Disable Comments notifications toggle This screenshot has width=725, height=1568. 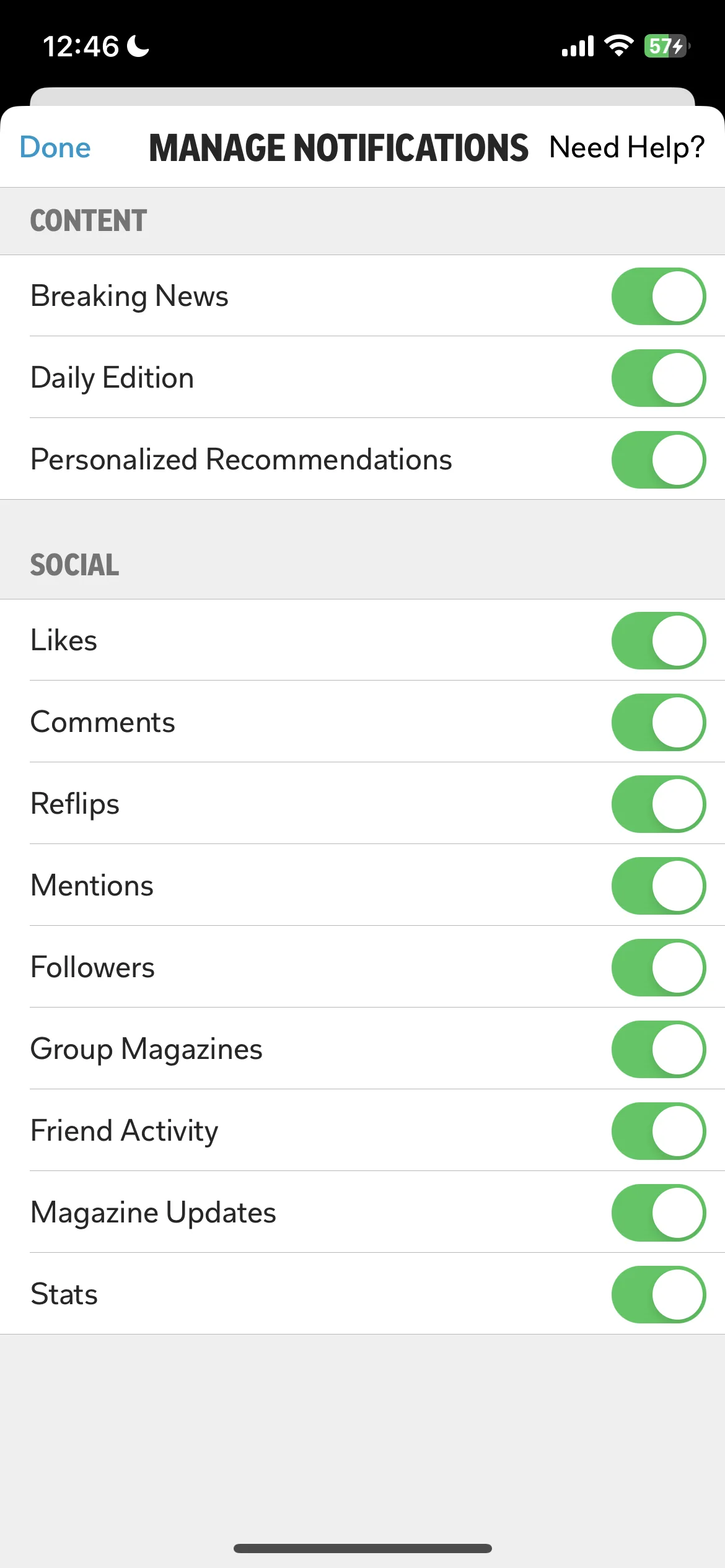[x=659, y=722]
